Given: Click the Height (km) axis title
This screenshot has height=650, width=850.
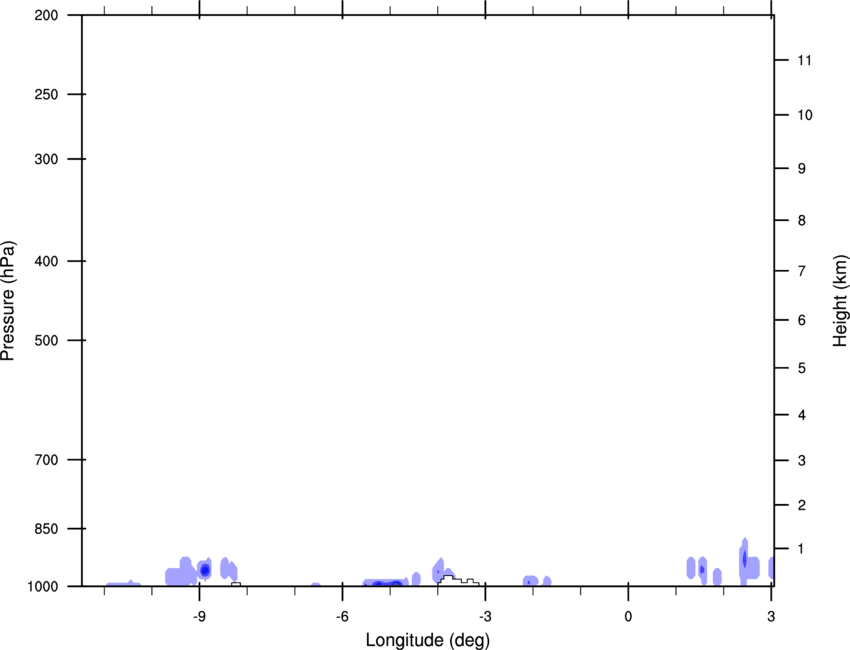Looking at the screenshot, I should click(840, 300).
